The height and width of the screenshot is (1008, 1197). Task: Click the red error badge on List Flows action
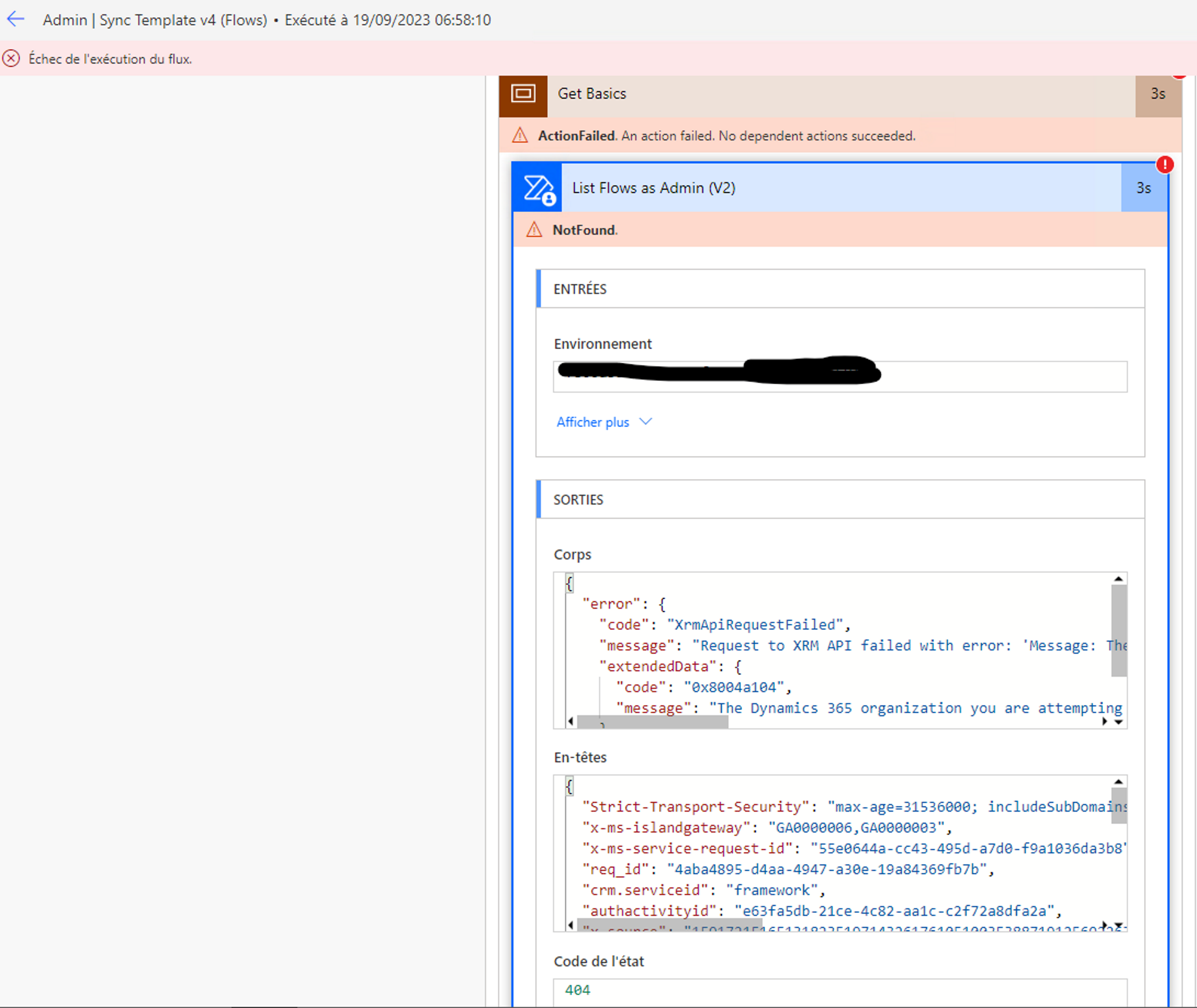coord(1165,164)
